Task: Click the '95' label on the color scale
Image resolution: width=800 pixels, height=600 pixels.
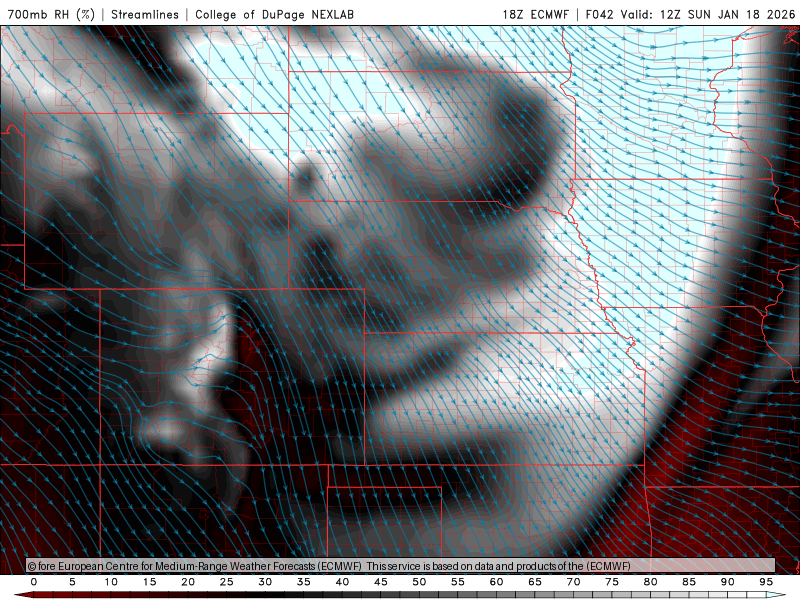Action: point(766,582)
